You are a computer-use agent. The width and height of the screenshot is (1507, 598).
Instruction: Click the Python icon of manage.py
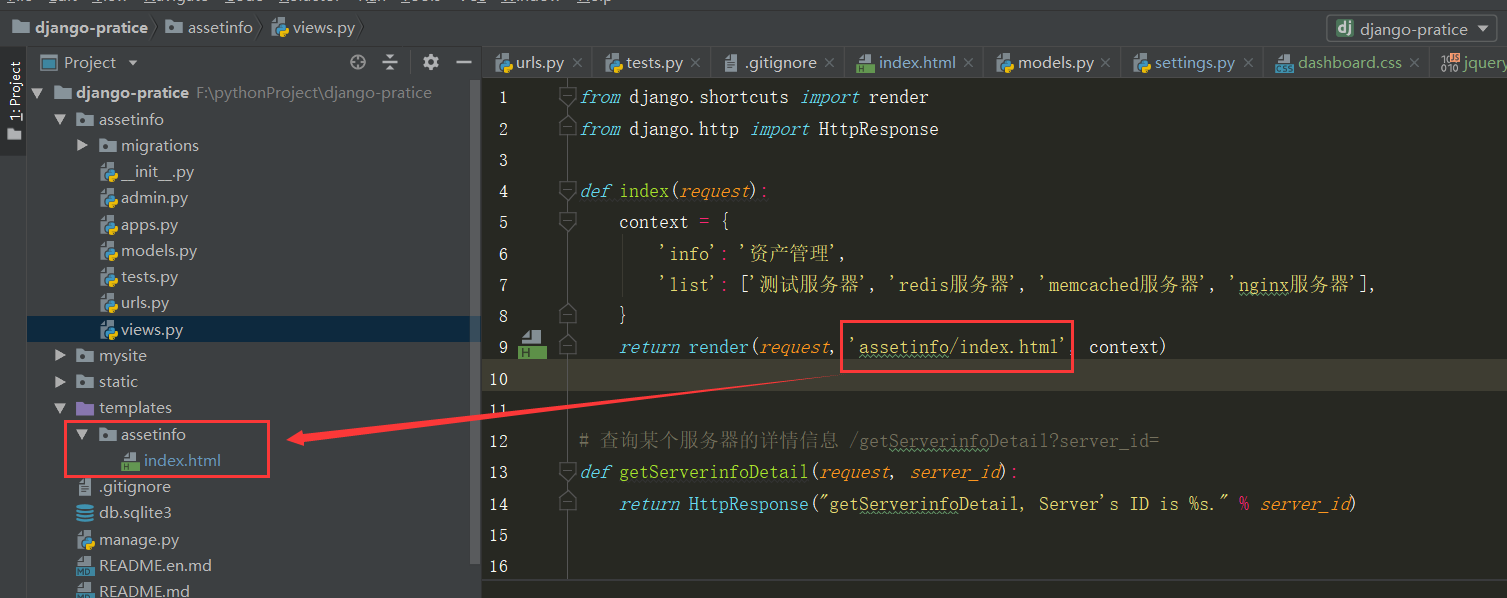point(86,540)
